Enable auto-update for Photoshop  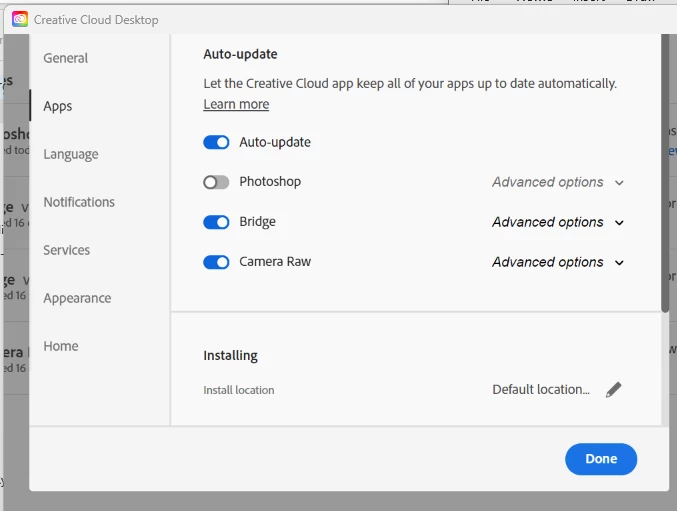[x=216, y=182]
